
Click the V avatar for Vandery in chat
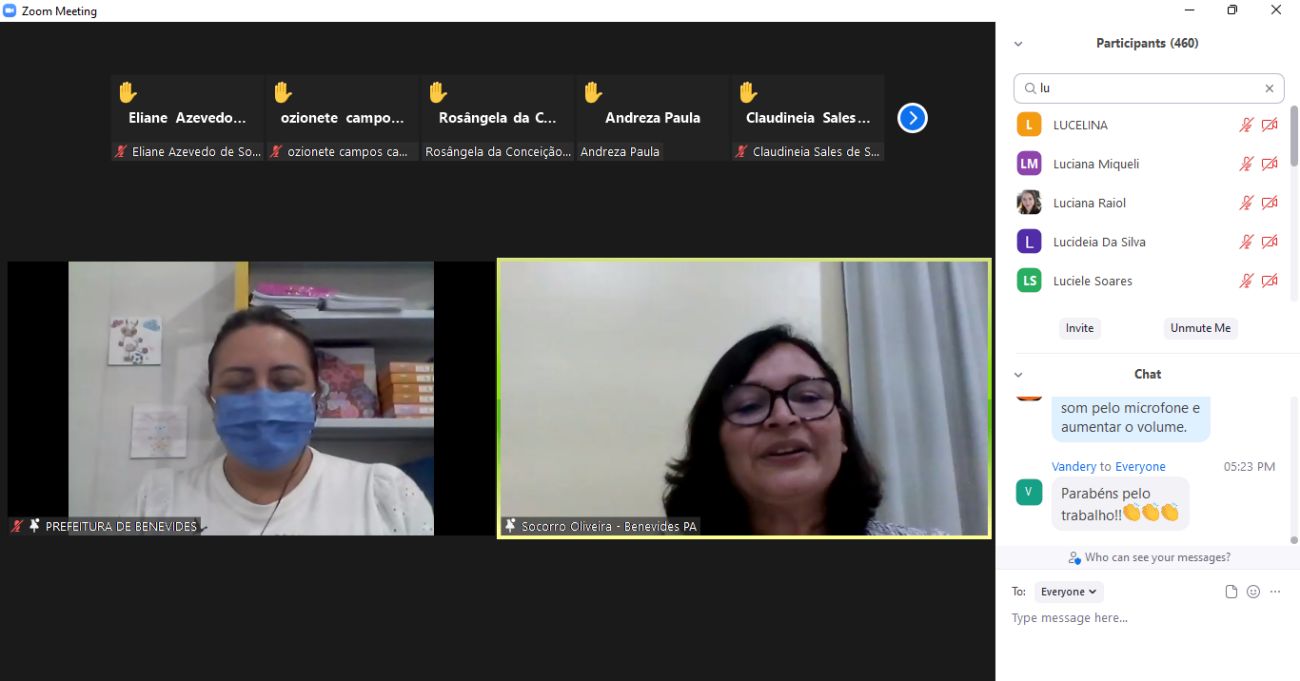tap(1029, 492)
